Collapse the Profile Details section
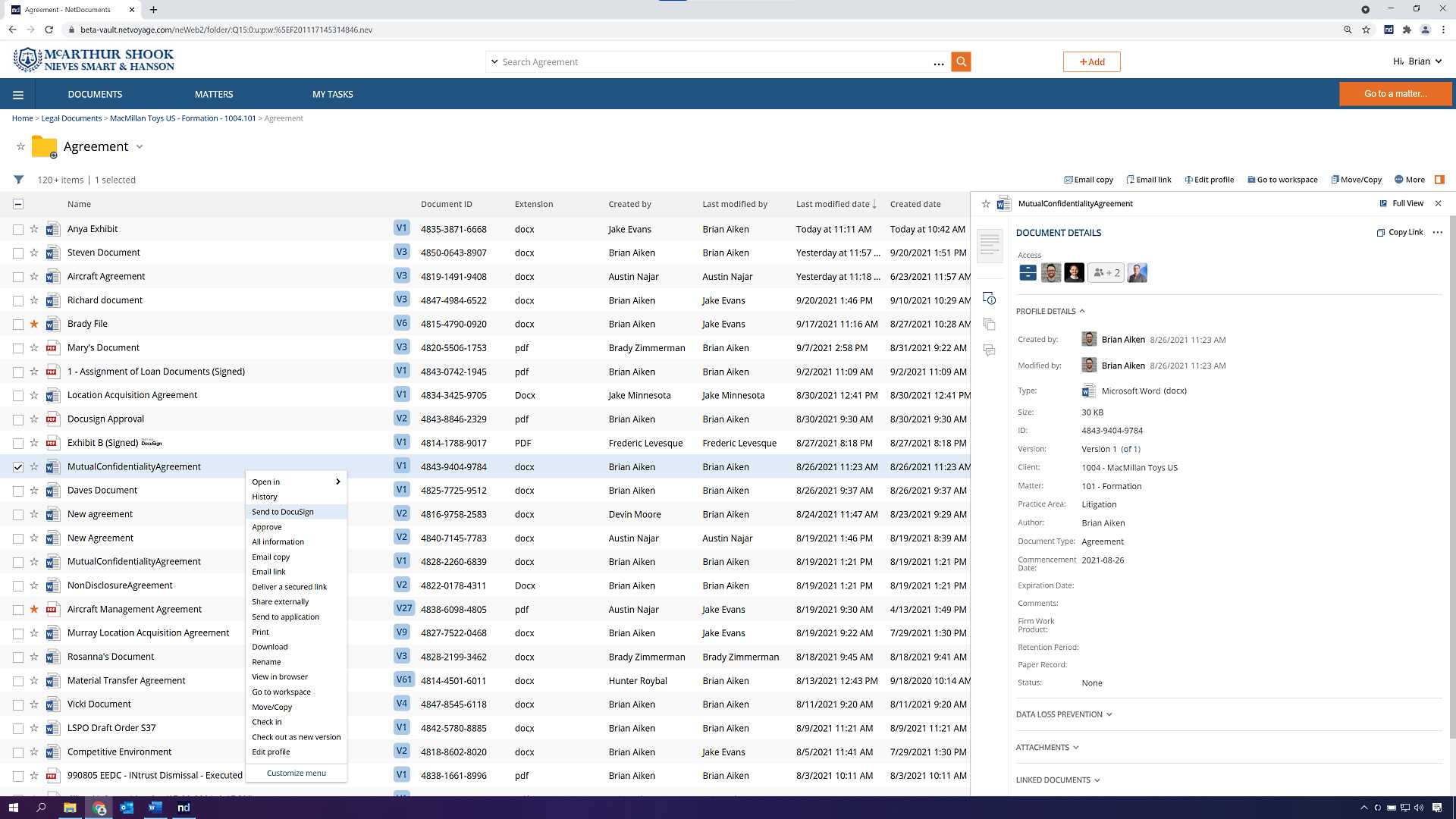Viewport: 1456px width, 819px height. click(1082, 311)
